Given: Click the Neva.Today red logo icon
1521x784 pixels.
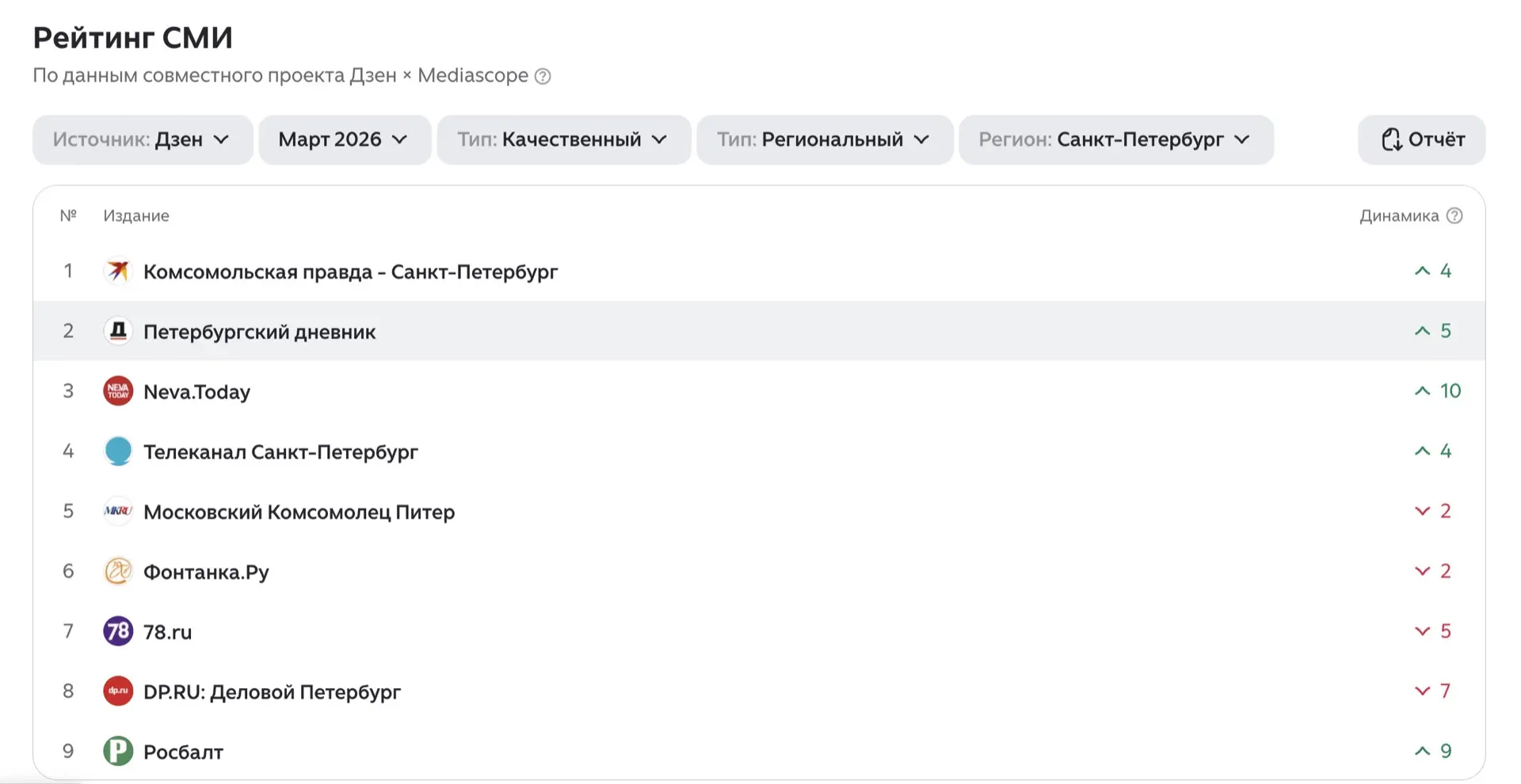Looking at the screenshot, I should click(118, 391).
